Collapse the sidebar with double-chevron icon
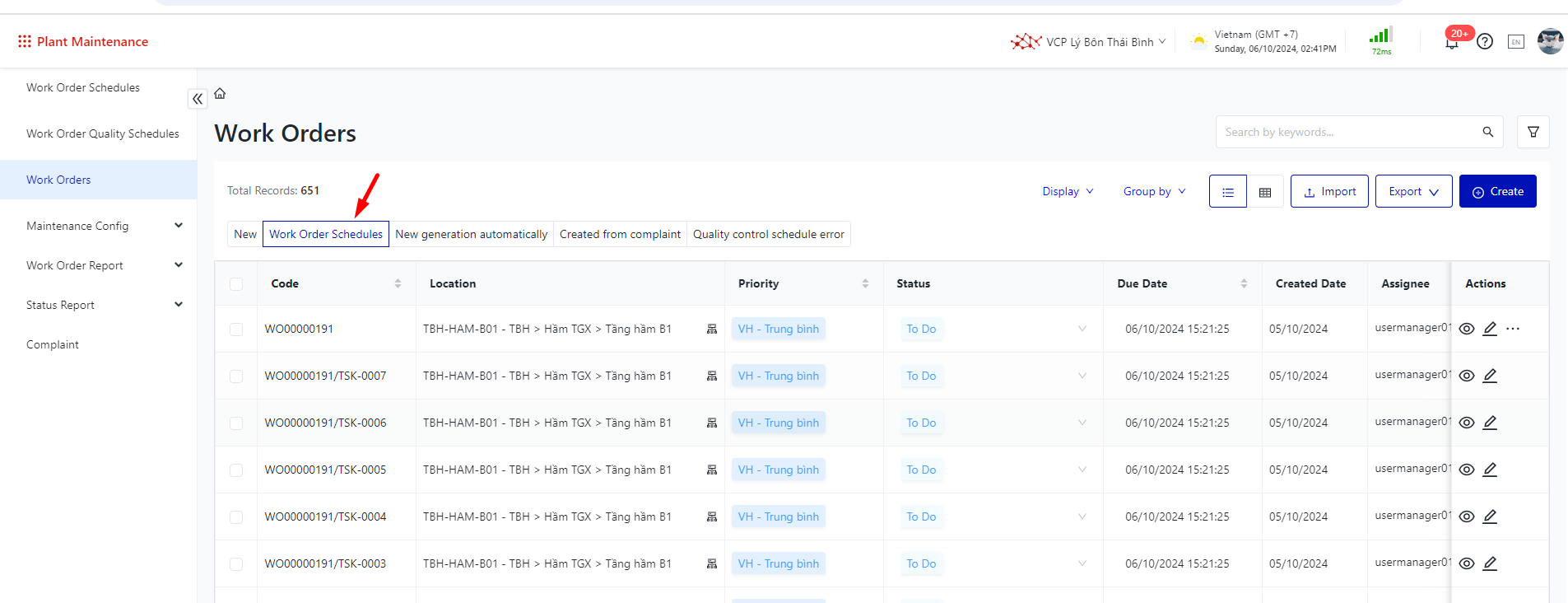The width and height of the screenshot is (1568, 603). click(x=198, y=99)
